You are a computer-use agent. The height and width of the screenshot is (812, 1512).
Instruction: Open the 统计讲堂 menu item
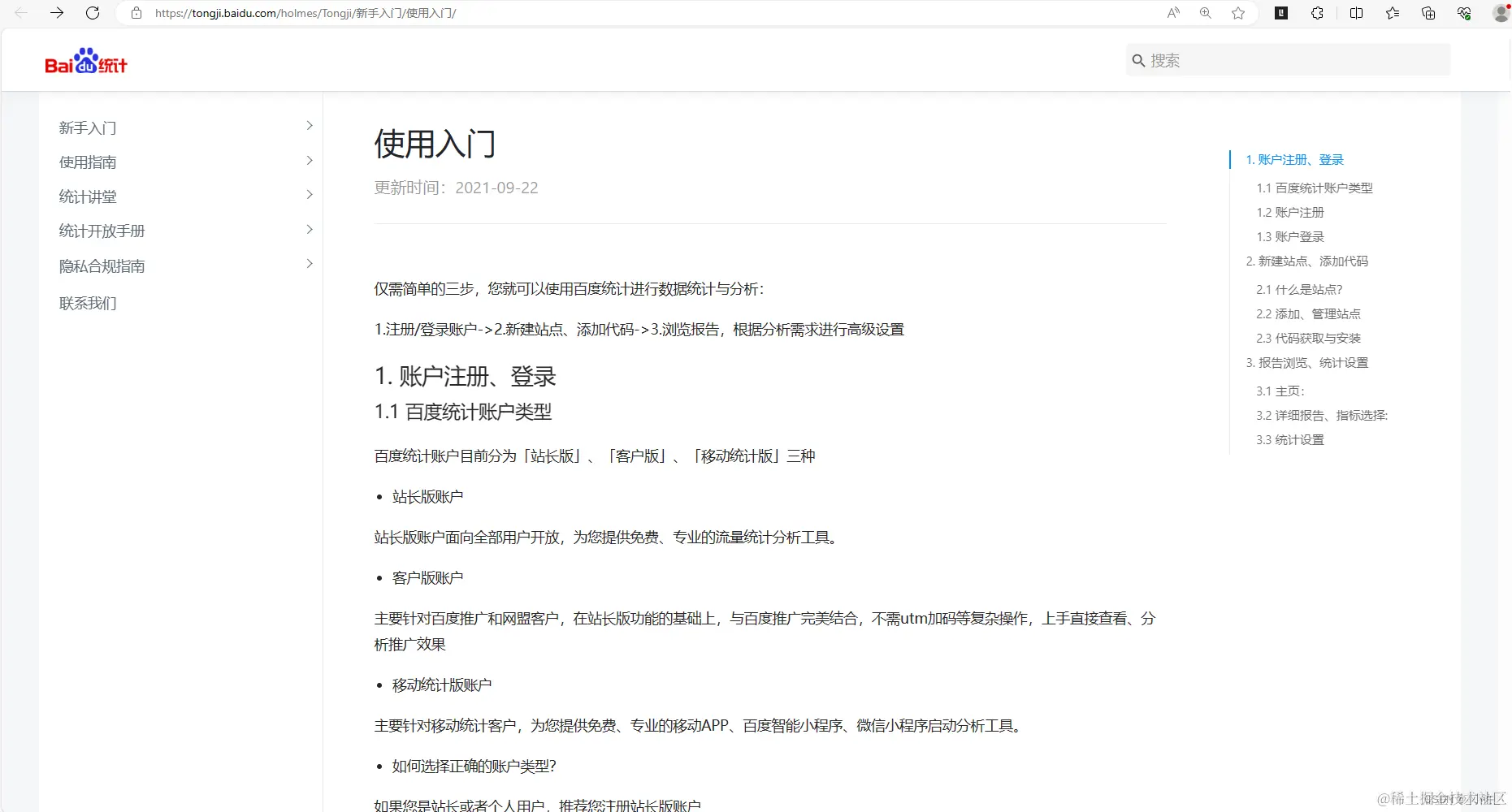click(87, 196)
